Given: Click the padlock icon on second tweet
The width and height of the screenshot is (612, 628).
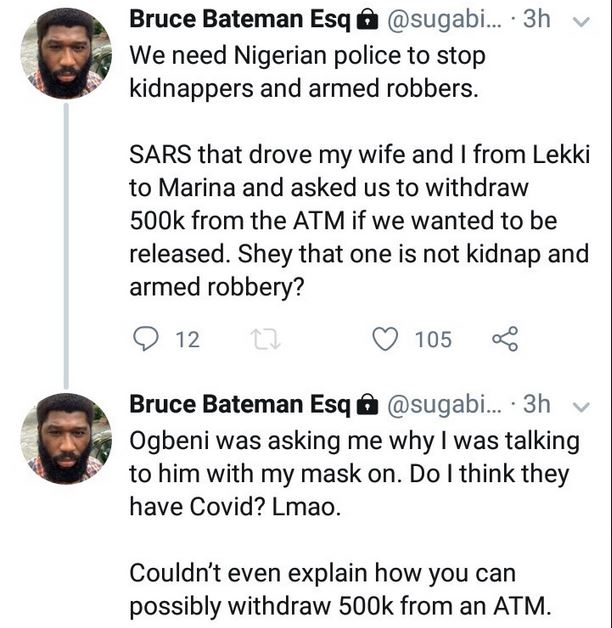Looking at the screenshot, I should [367, 404].
